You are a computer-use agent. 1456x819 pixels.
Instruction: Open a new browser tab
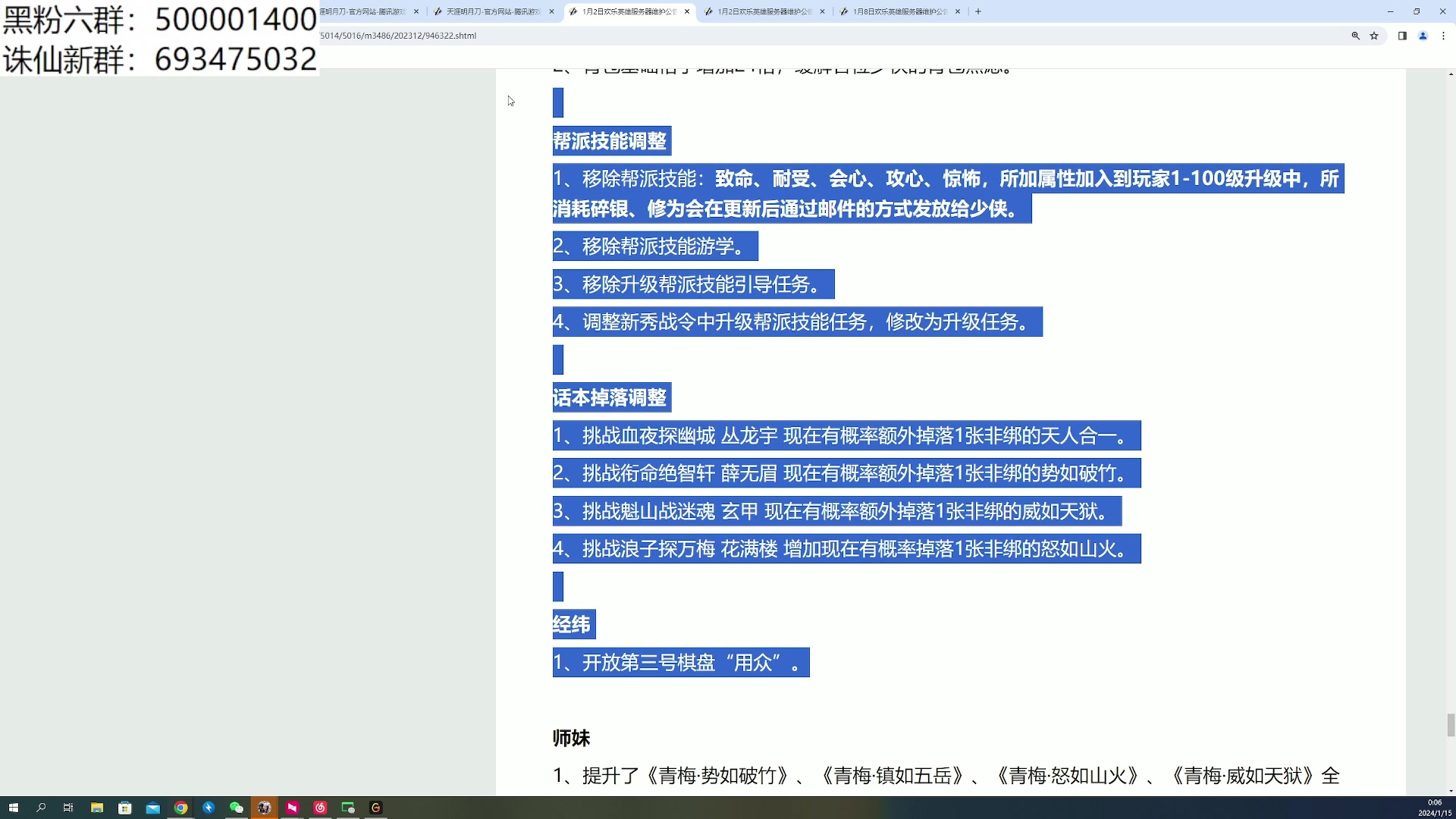coord(978,11)
